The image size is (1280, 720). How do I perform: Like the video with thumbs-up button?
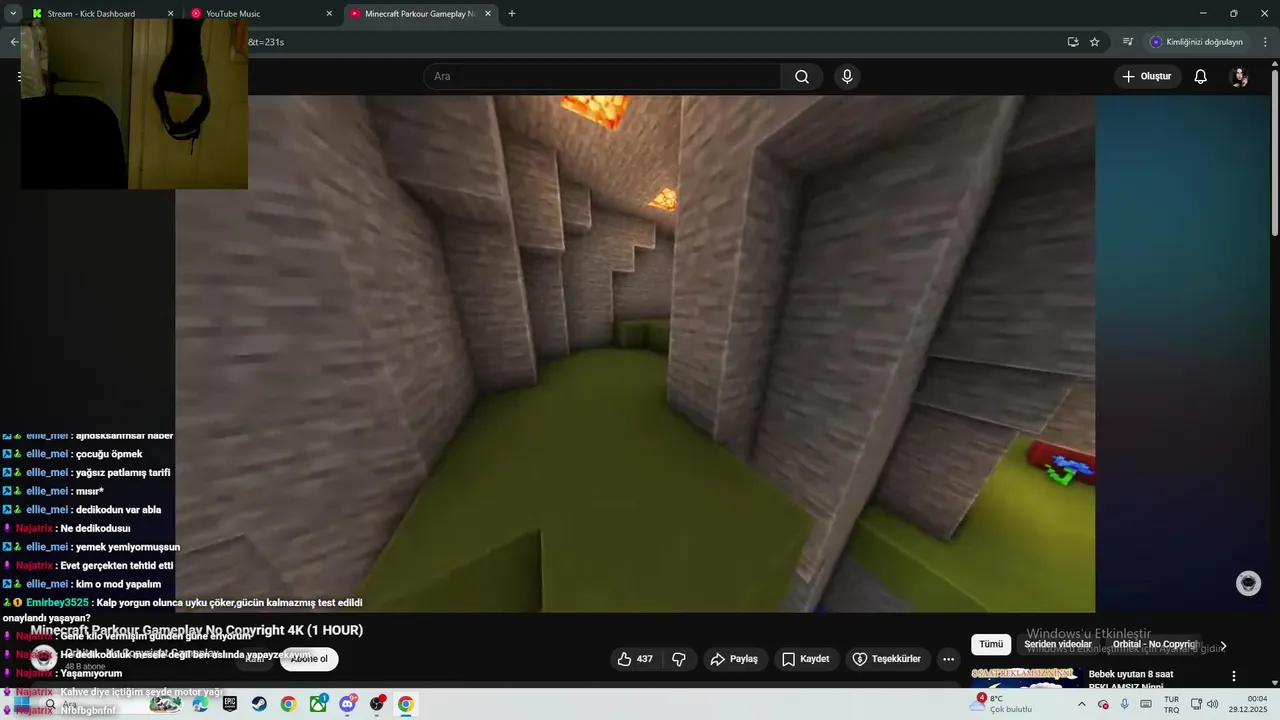click(635, 659)
